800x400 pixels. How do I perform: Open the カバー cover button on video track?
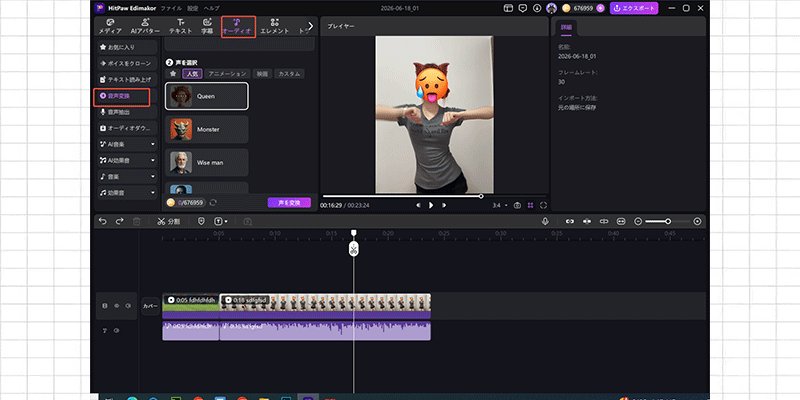(x=150, y=306)
